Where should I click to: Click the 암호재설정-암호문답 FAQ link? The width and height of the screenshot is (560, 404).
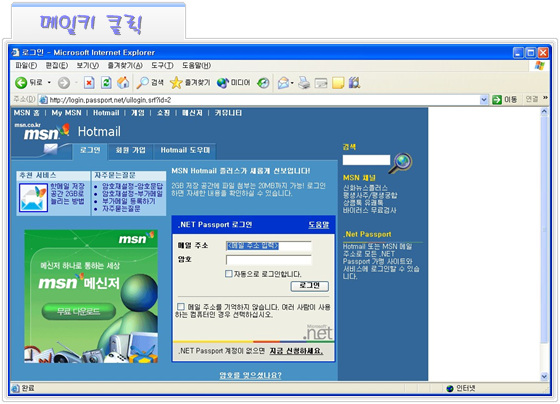(x=132, y=186)
